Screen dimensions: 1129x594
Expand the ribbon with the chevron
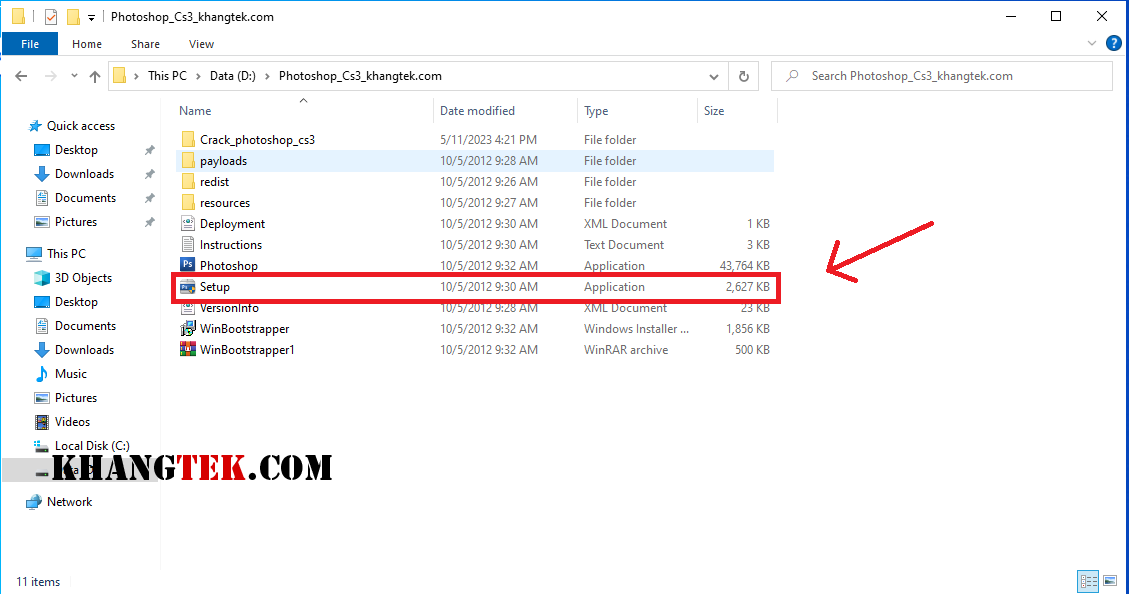tap(1092, 44)
